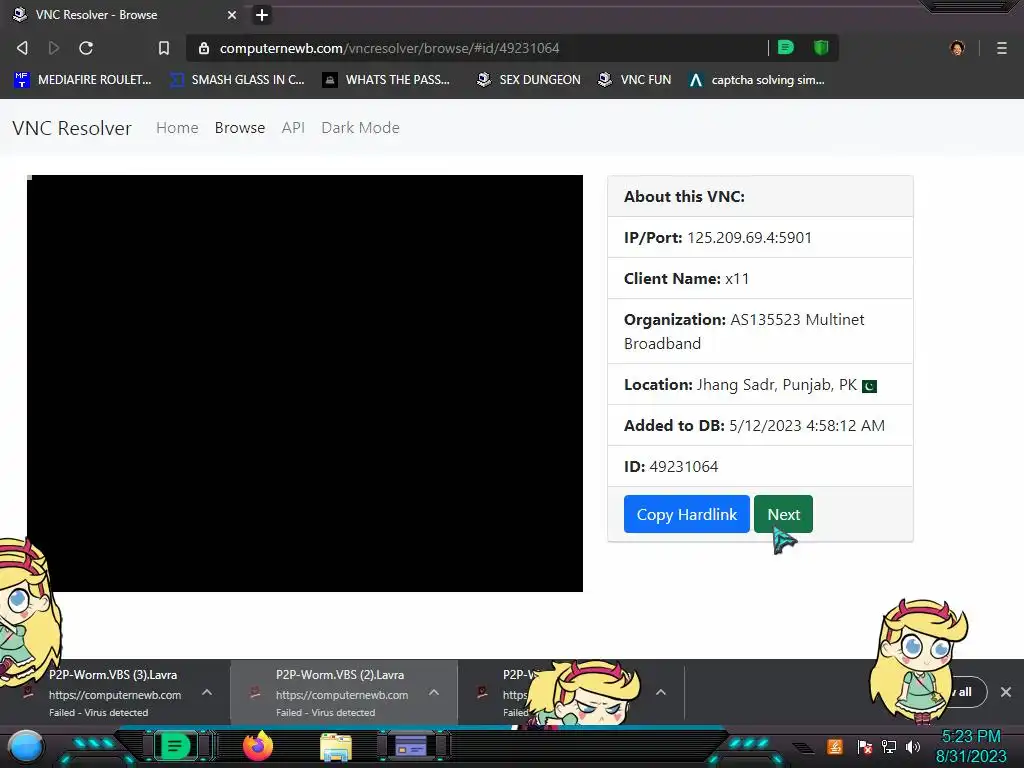Close the downloads bar
The height and width of the screenshot is (768, 1024).
[x=1006, y=692]
